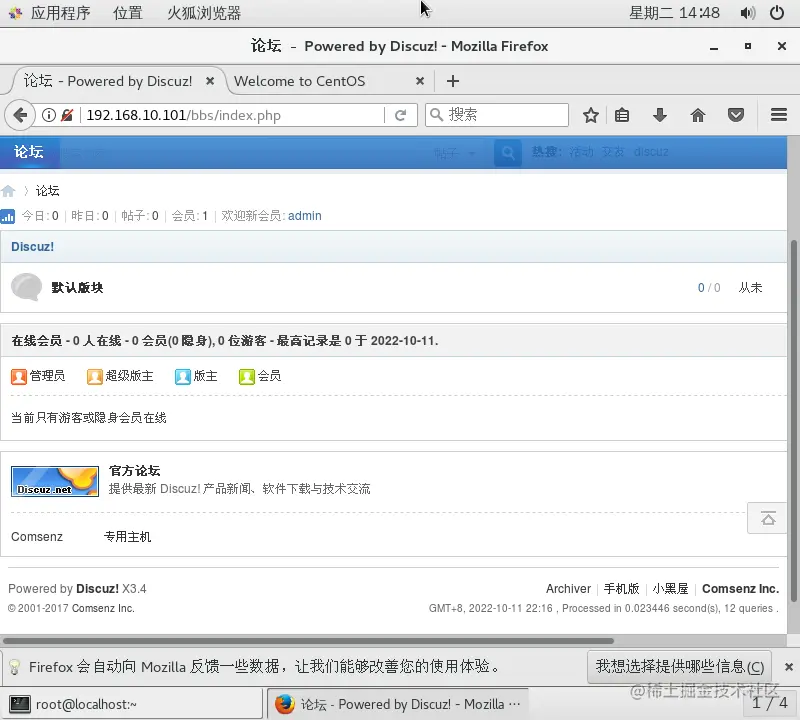This screenshot has width=800, height=720.
Task: Open the 官方论坛 link
Action: click(x=134, y=470)
